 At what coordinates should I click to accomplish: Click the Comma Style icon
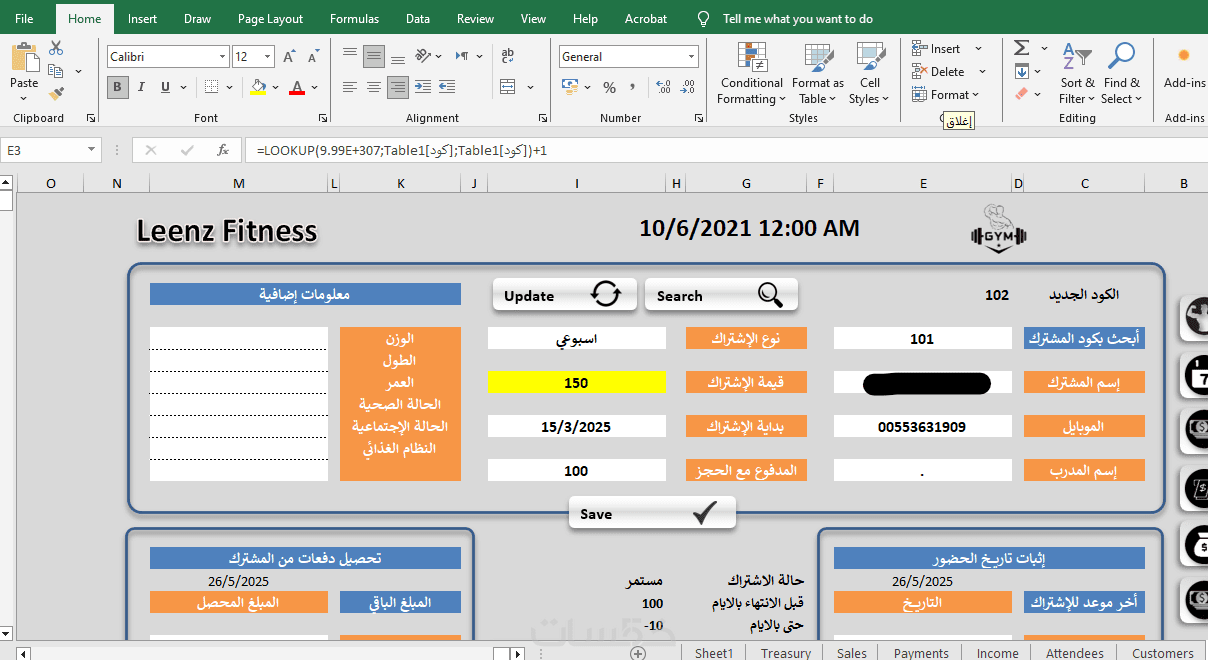click(x=634, y=87)
